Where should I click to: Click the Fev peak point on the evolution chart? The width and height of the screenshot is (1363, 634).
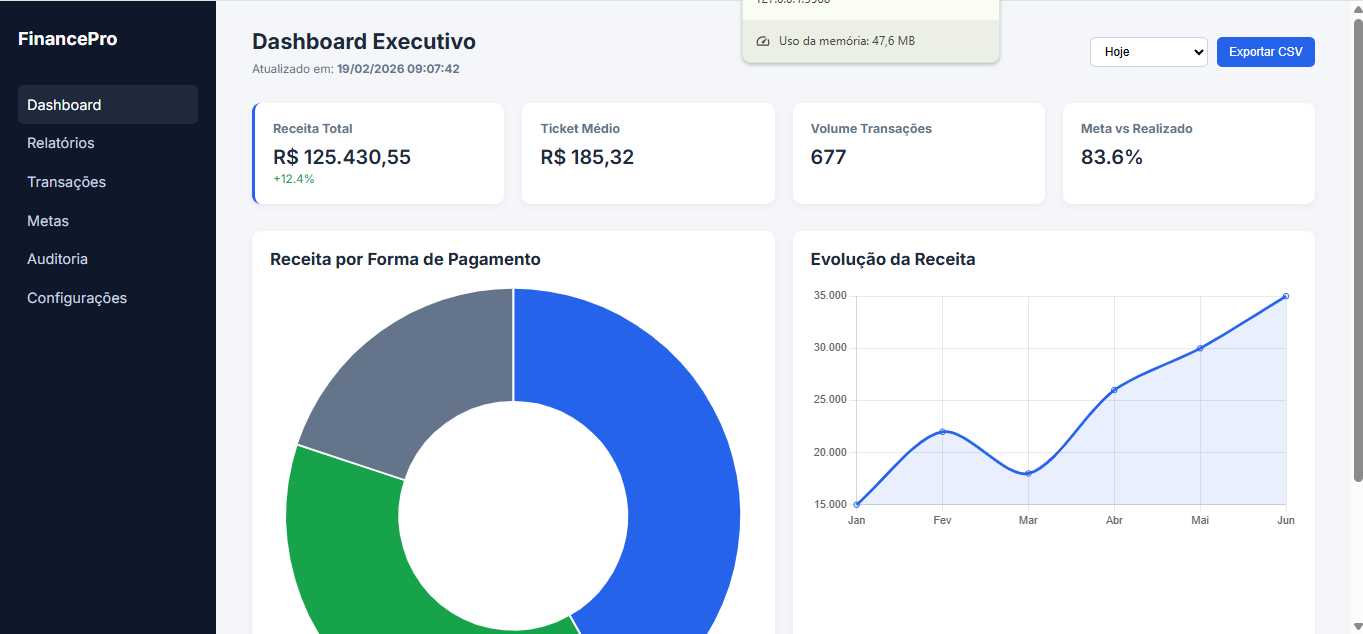(941, 431)
